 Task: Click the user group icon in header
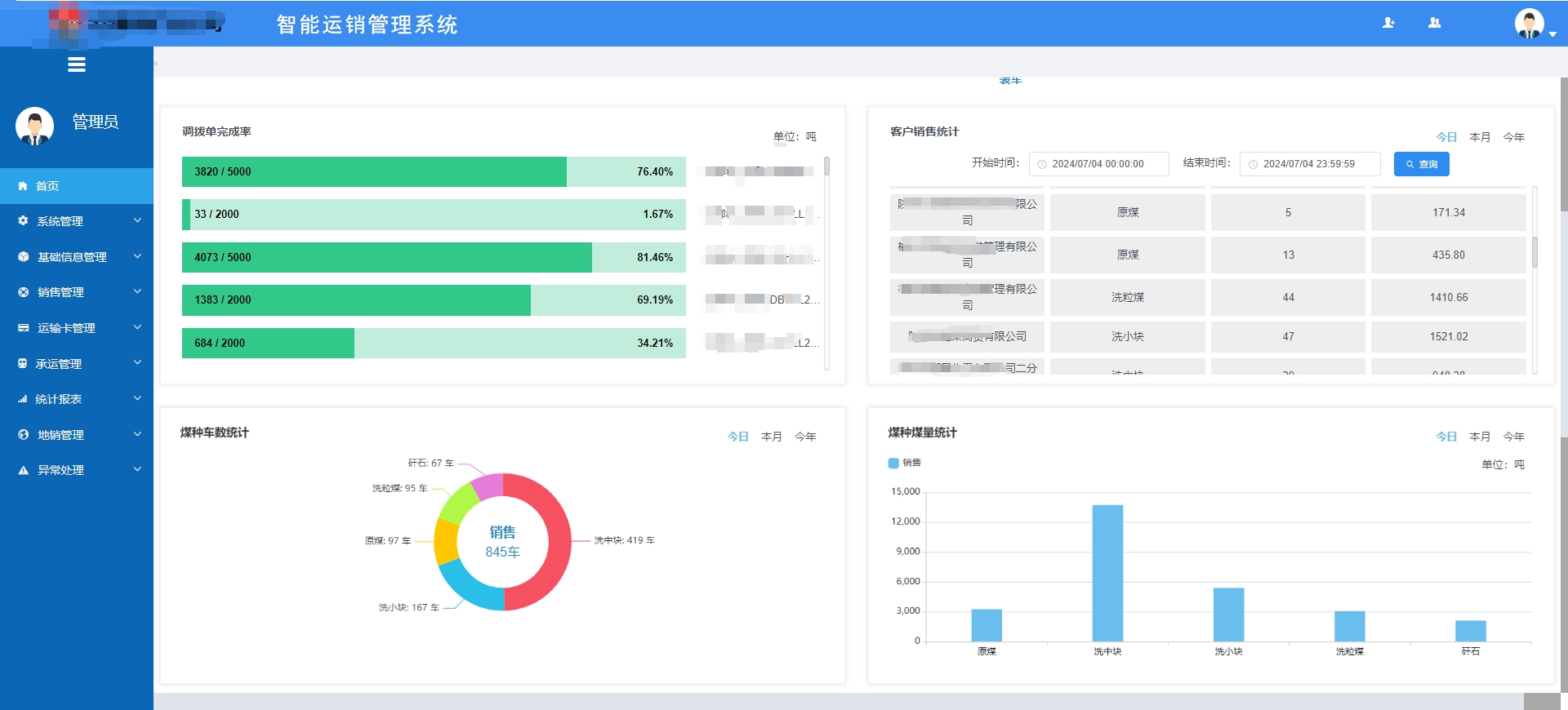[1434, 23]
